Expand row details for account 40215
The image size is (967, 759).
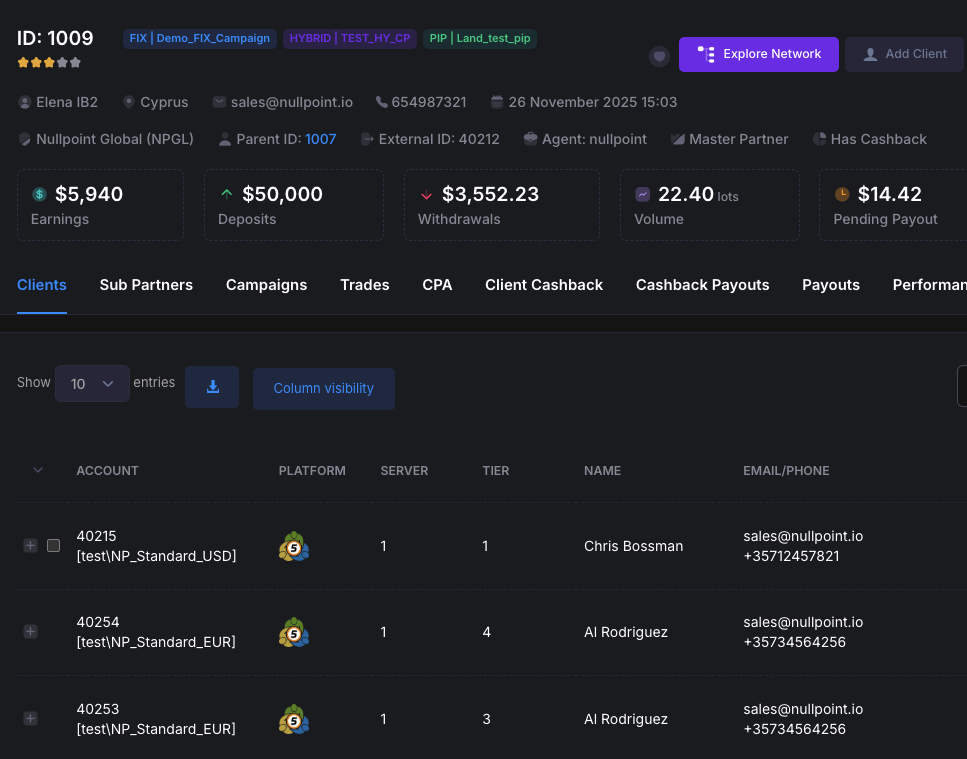click(x=30, y=545)
